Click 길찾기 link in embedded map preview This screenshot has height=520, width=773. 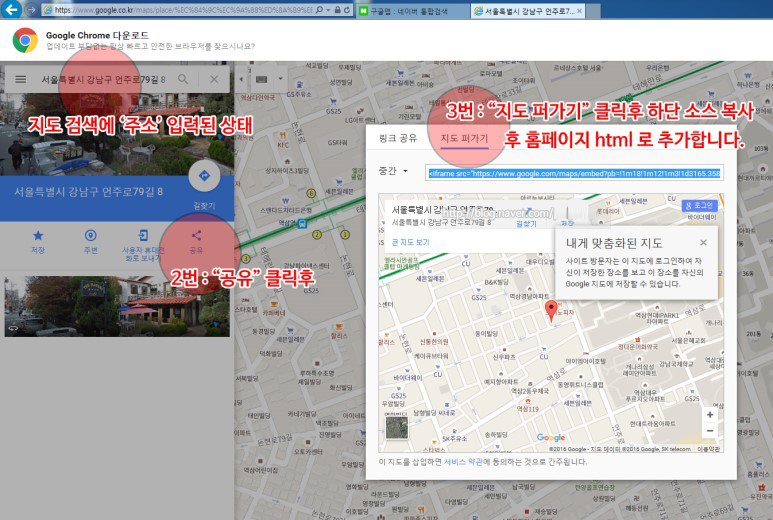click(x=526, y=224)
